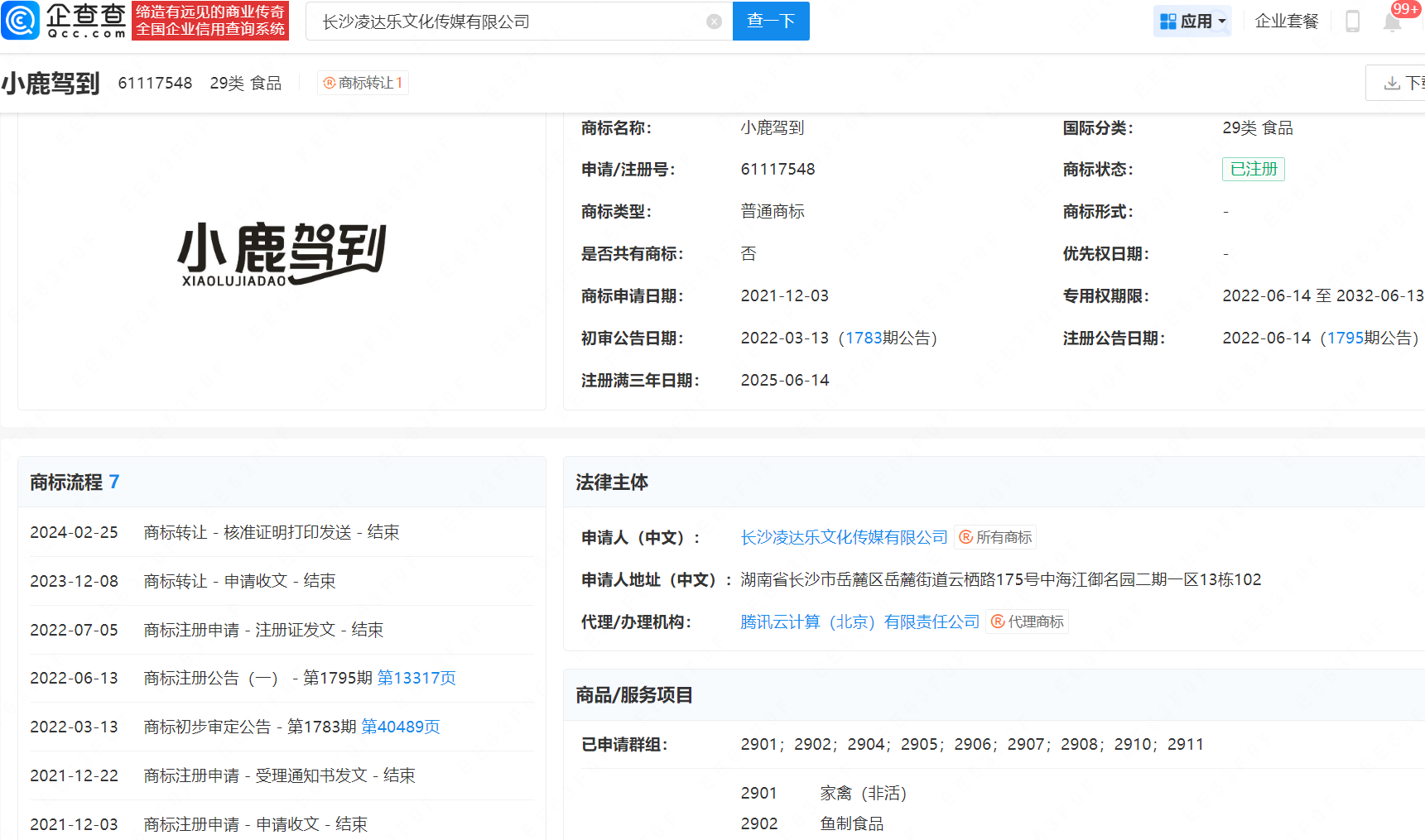
Task: Select the 2022-07-05 注册证发文 row
Action: (x=282, y=630)
